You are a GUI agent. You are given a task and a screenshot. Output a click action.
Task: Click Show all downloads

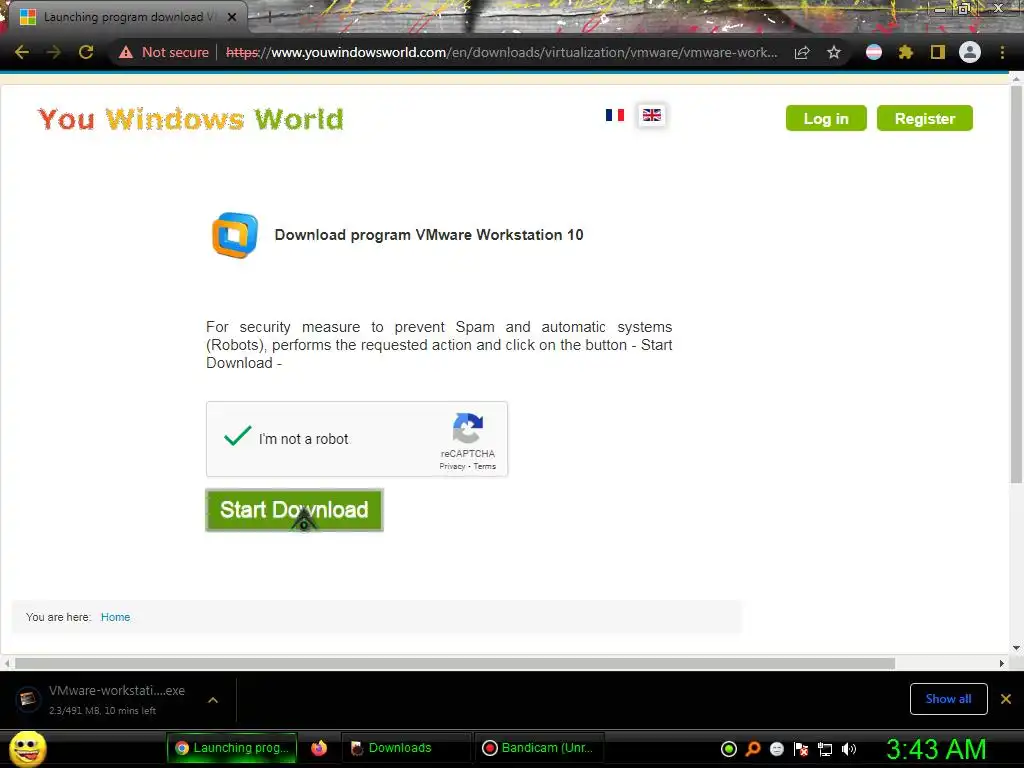pyautogui.click(x=948, y=699)
